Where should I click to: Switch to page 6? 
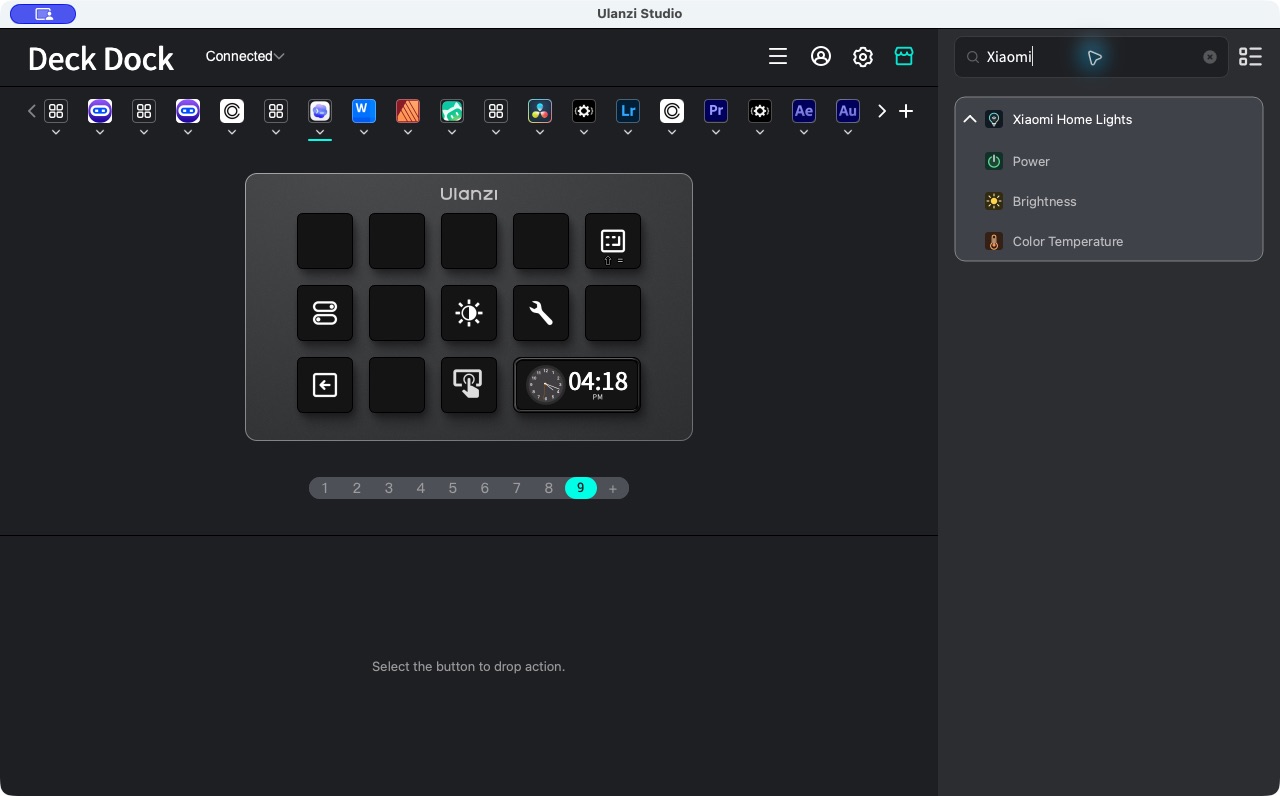pyautogui.click(x=485, y=488)
